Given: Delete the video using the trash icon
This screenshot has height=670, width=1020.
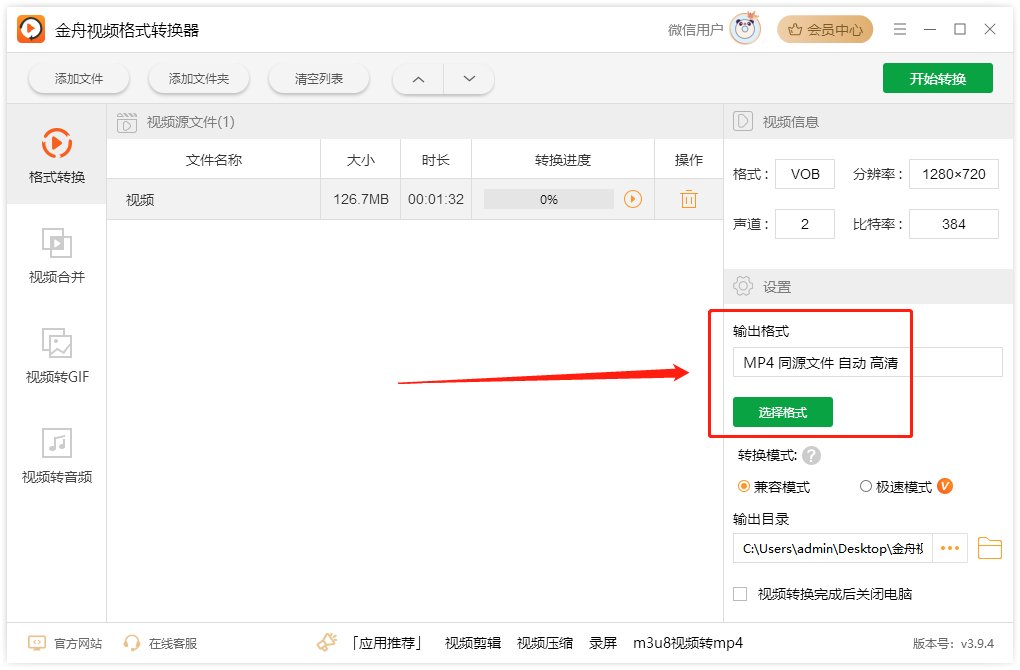Looking at the screenshot, I should pyautogui.click(x=688, y=199).
